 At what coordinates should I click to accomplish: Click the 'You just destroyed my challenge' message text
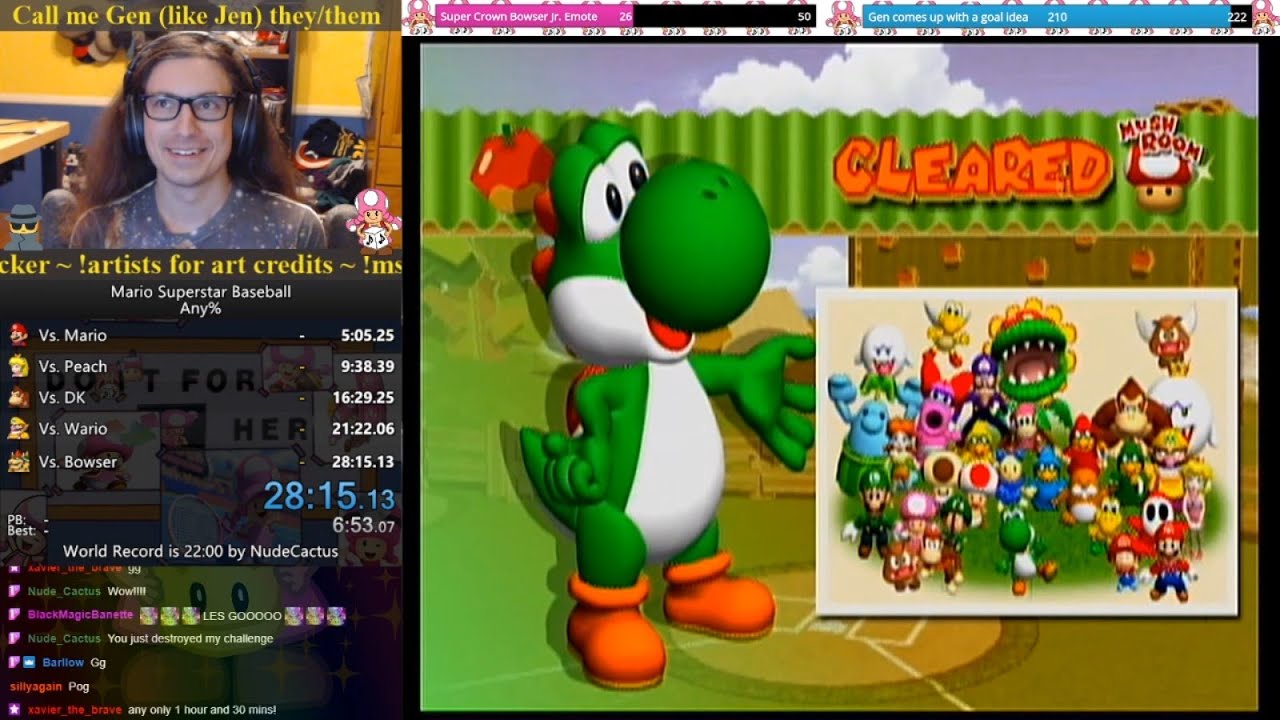click(x=190, y=638)
